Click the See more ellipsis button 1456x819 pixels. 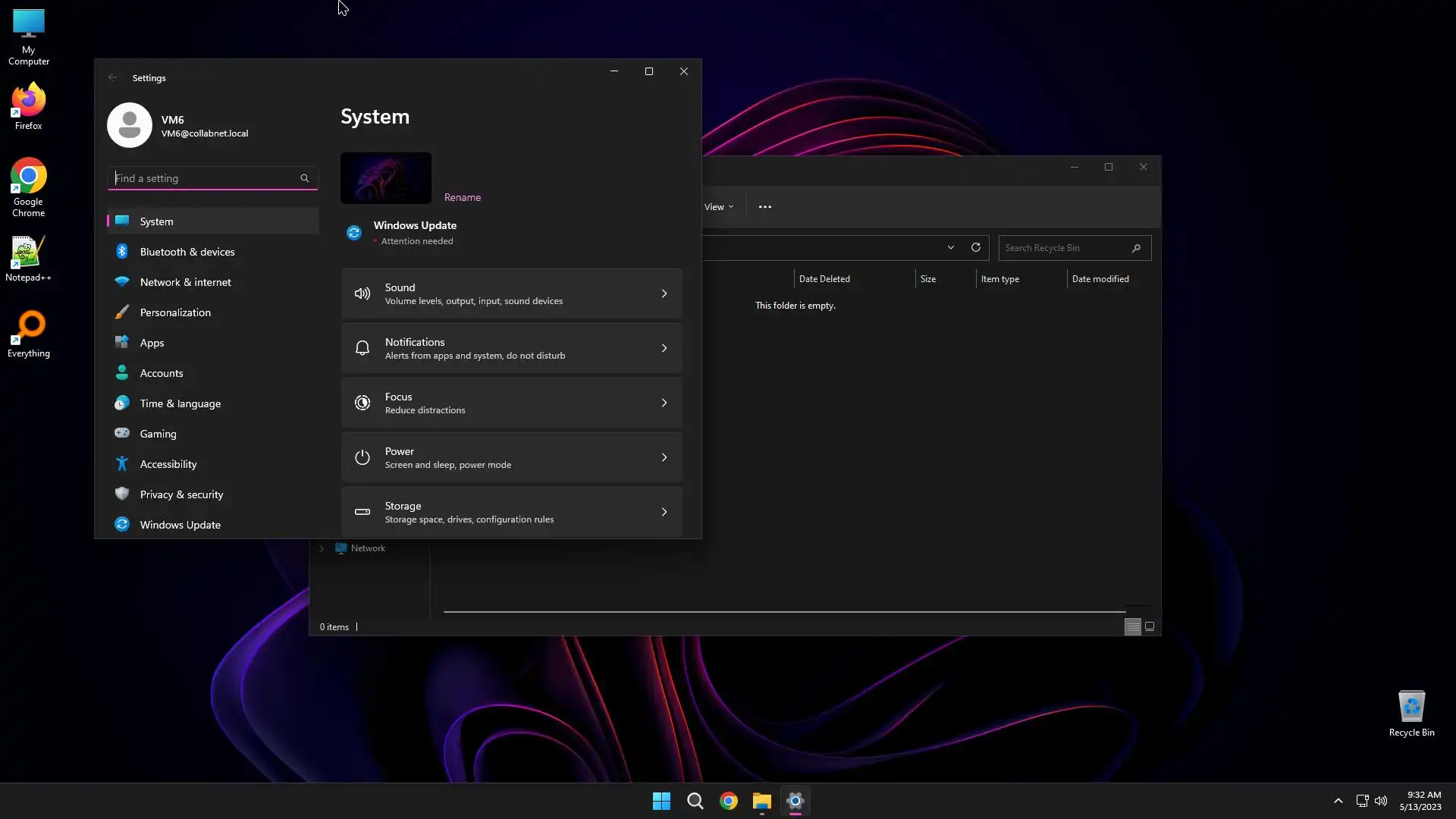click(764, 206)
